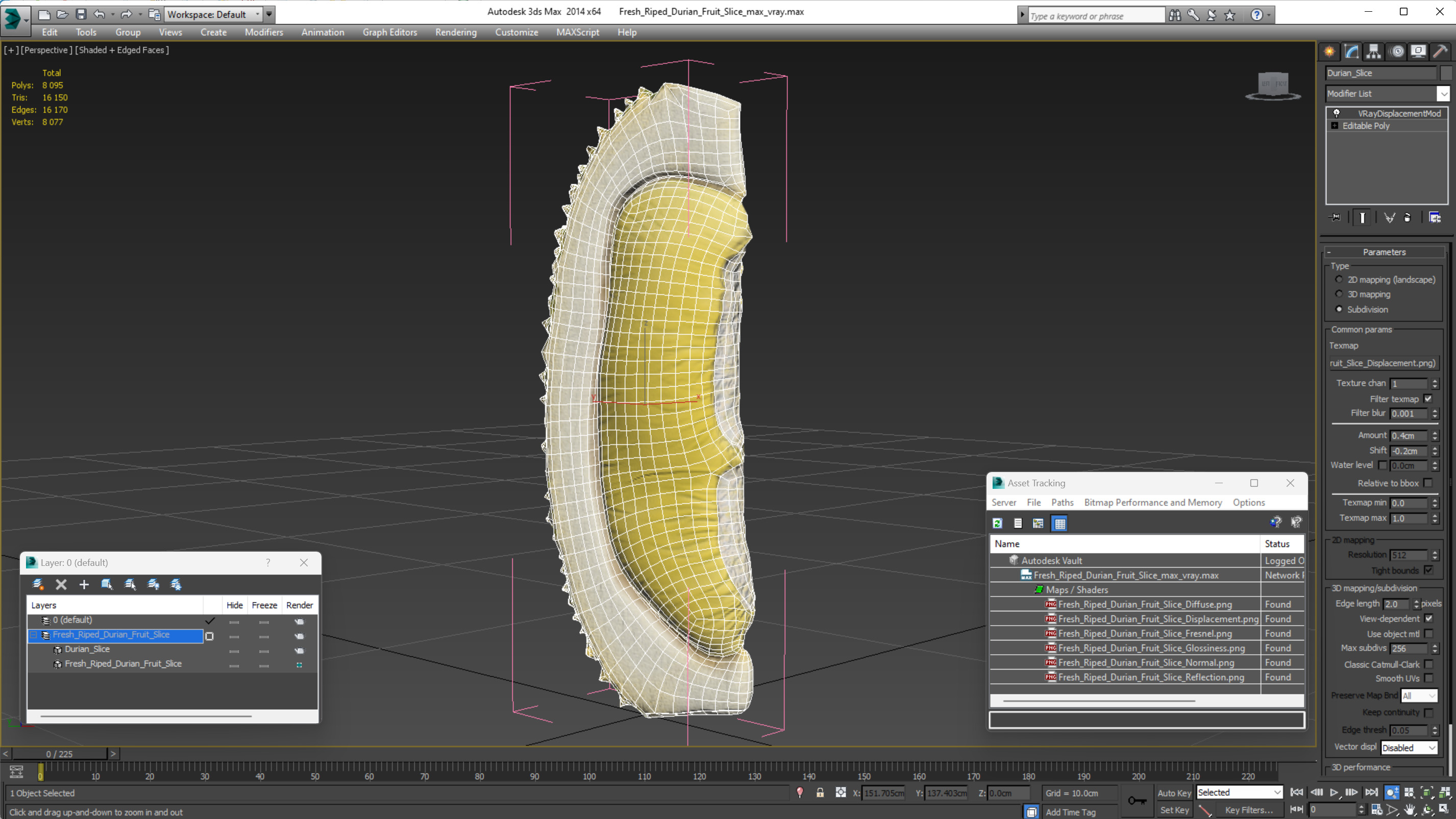Viewport: 1456px width, 819px height.
Task: Open the Motion command panel tab
Action: point(1397,52)
